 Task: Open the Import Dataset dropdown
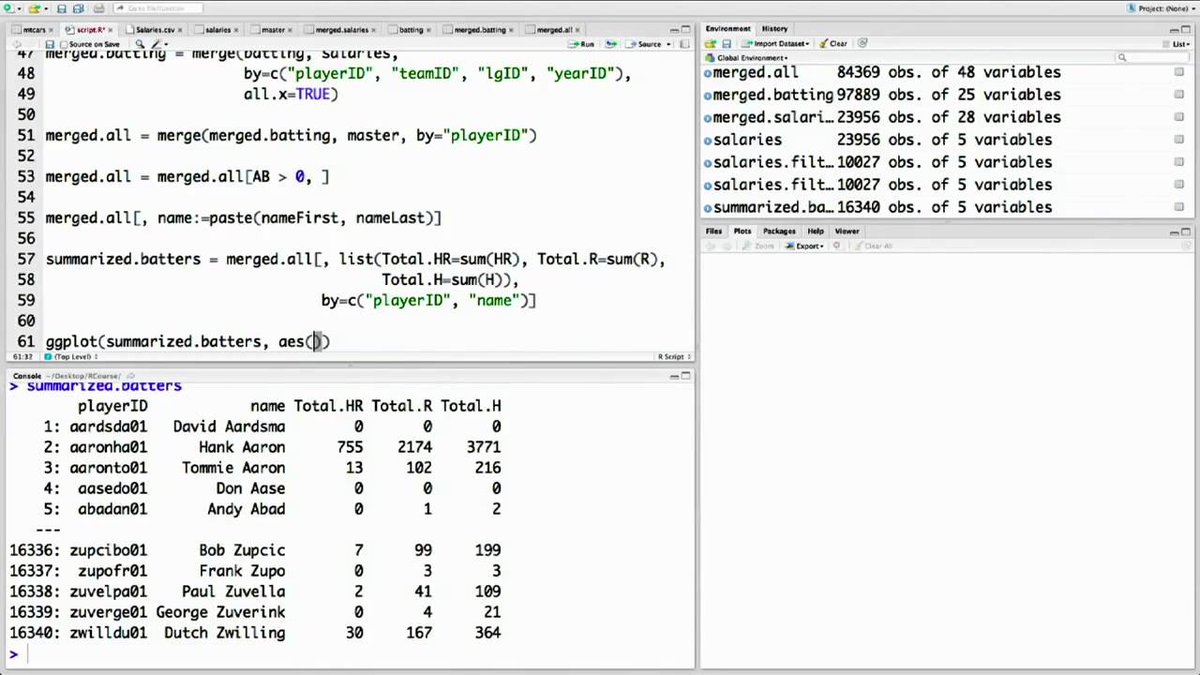[777, 44]
